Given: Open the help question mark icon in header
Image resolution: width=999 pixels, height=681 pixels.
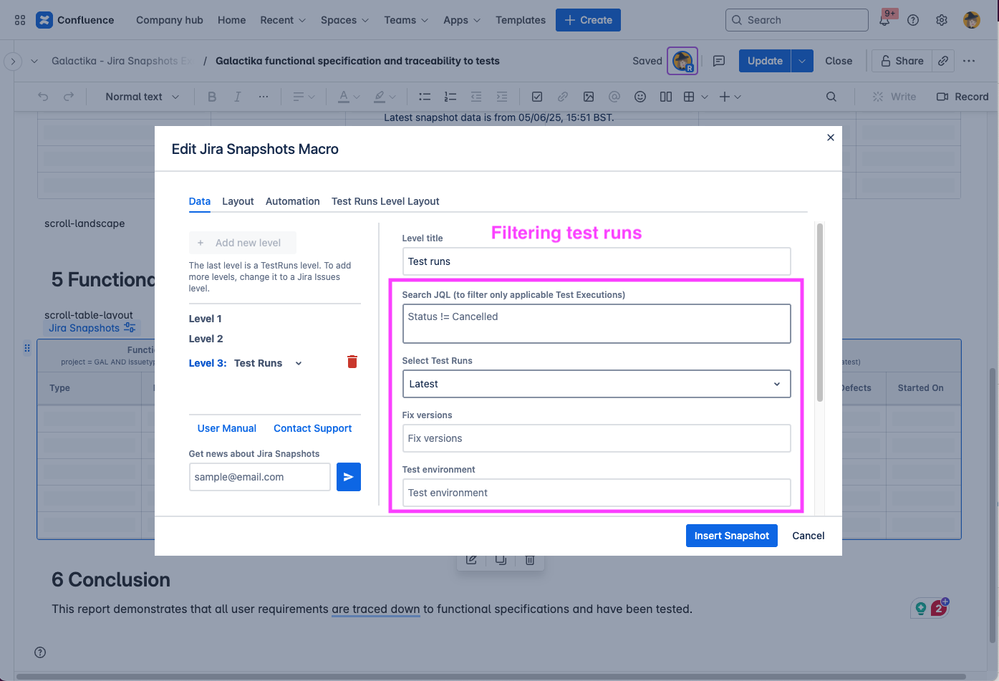Looking at the screenshot, I should [913, 20].
